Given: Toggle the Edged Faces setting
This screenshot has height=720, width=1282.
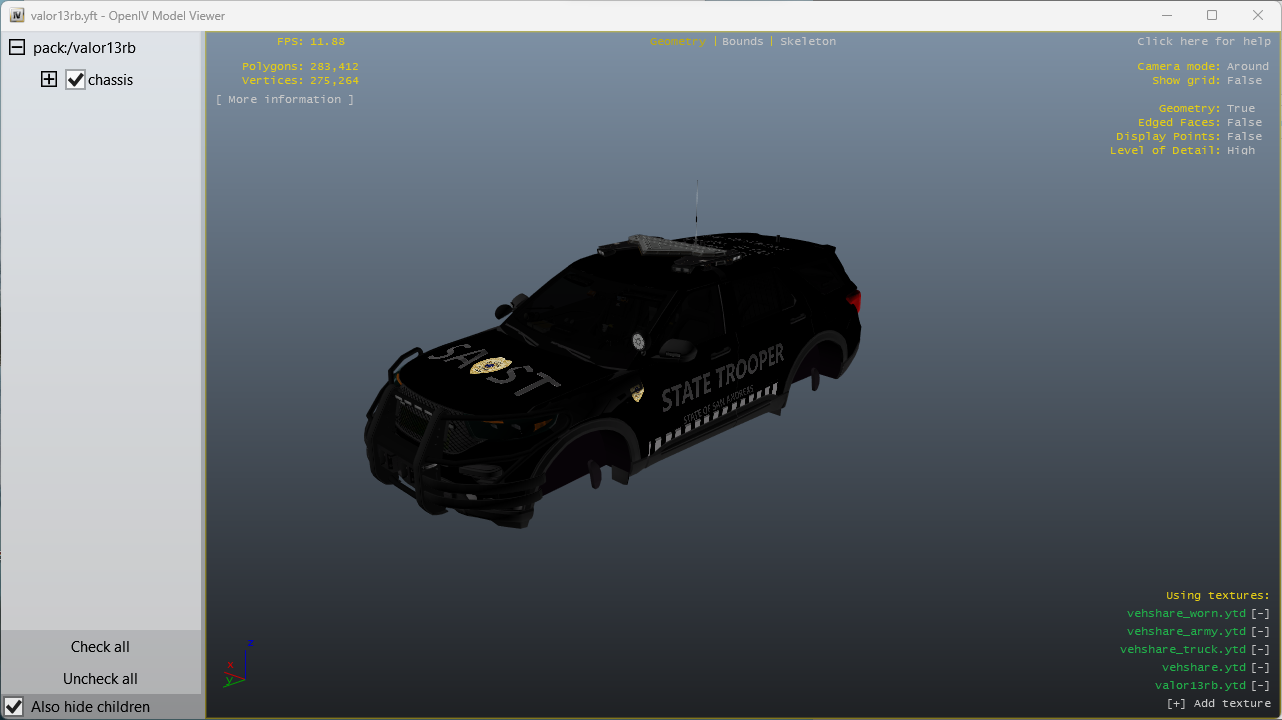Looking at the screenshot, I should (x=1245, y=123).
